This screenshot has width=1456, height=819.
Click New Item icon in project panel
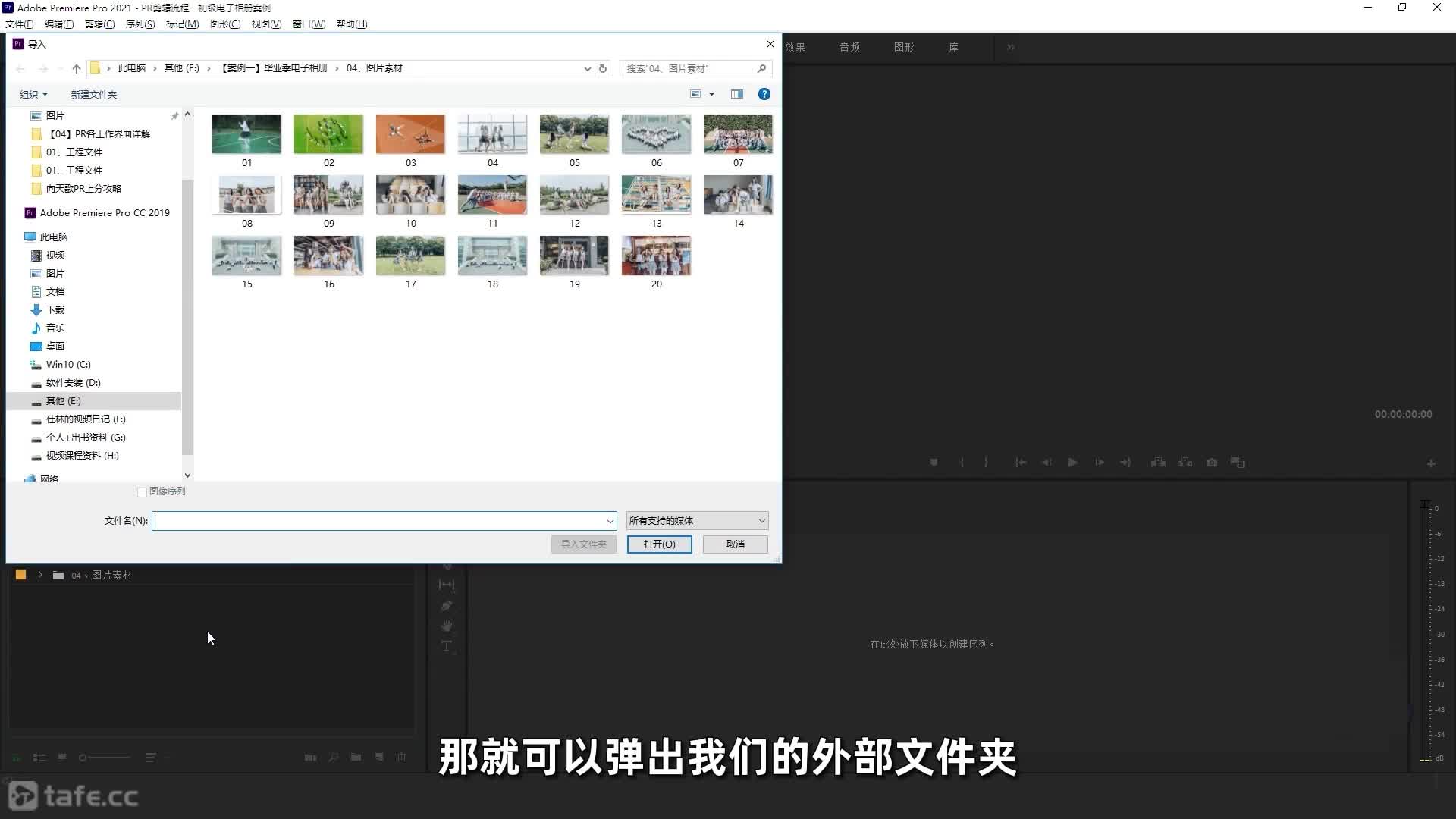tap(379, 758)
